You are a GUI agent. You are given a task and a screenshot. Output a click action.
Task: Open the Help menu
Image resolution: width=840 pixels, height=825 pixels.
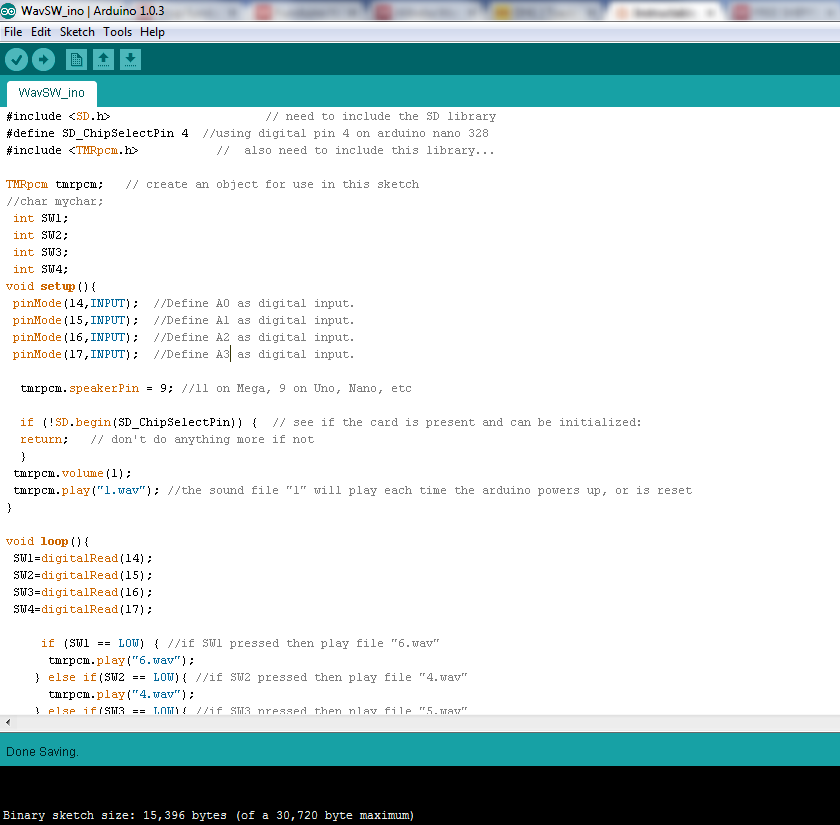tap(152, 31)
